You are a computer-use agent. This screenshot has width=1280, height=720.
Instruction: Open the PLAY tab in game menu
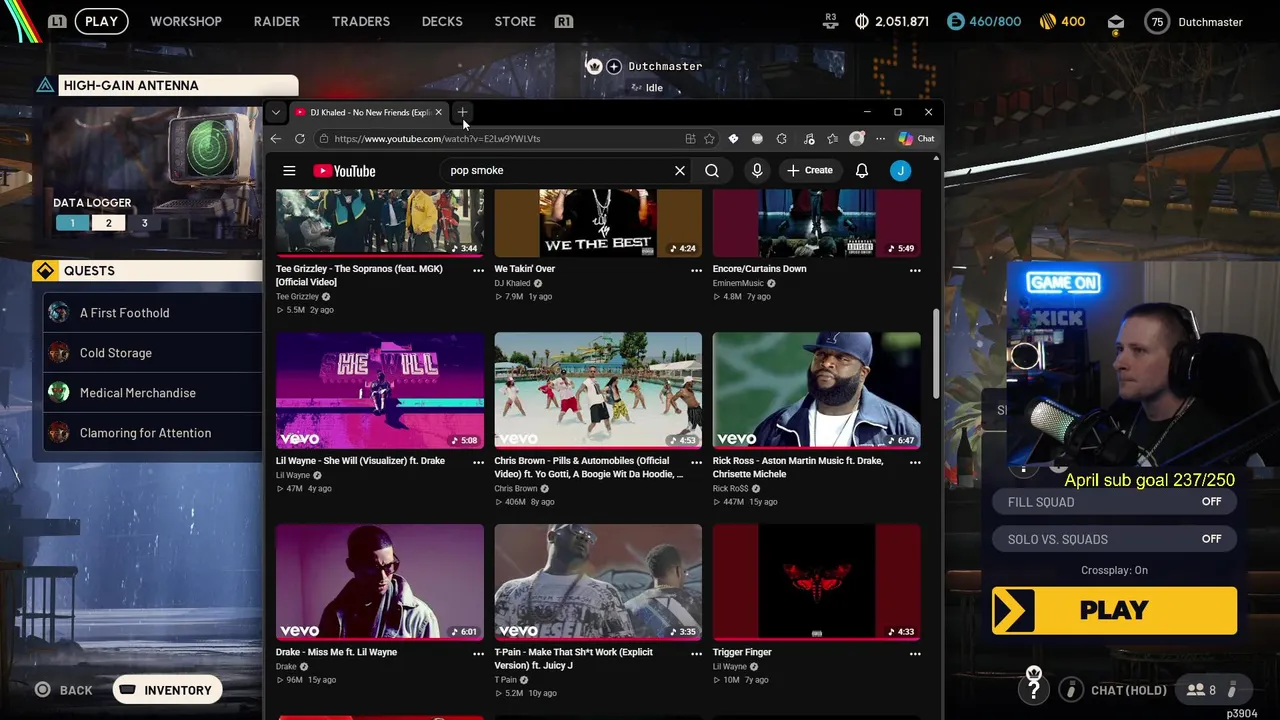(x=101, y=21)
